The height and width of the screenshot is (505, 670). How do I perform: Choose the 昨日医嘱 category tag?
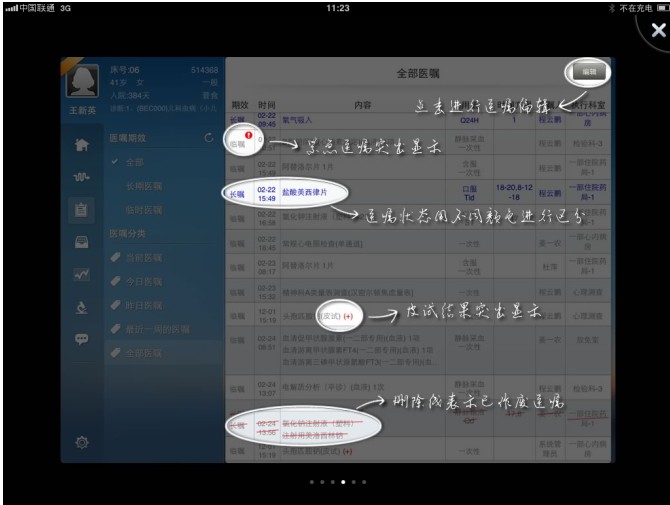click(x=144, y=305)
